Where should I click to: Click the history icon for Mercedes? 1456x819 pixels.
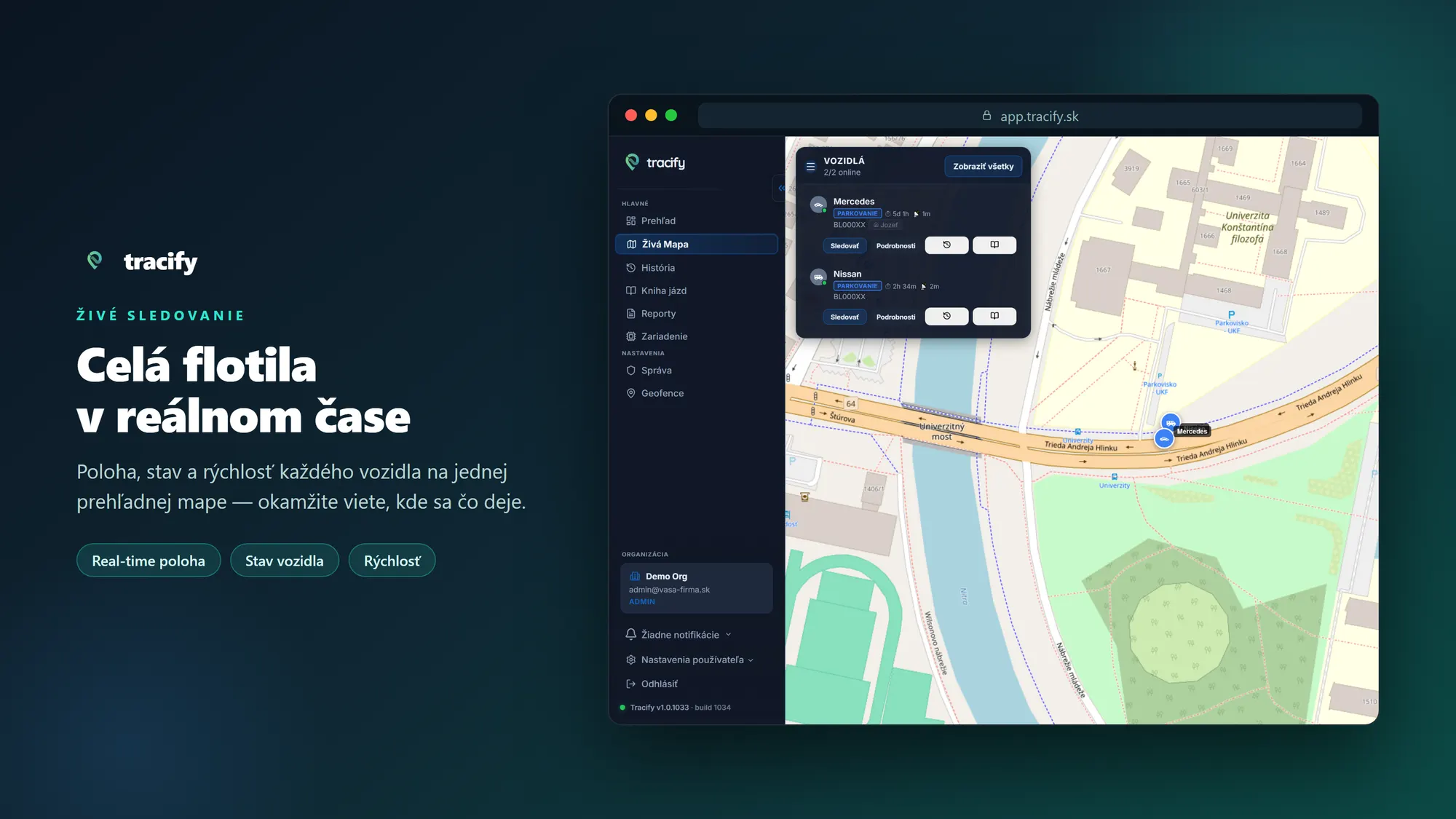pos(946,245)
